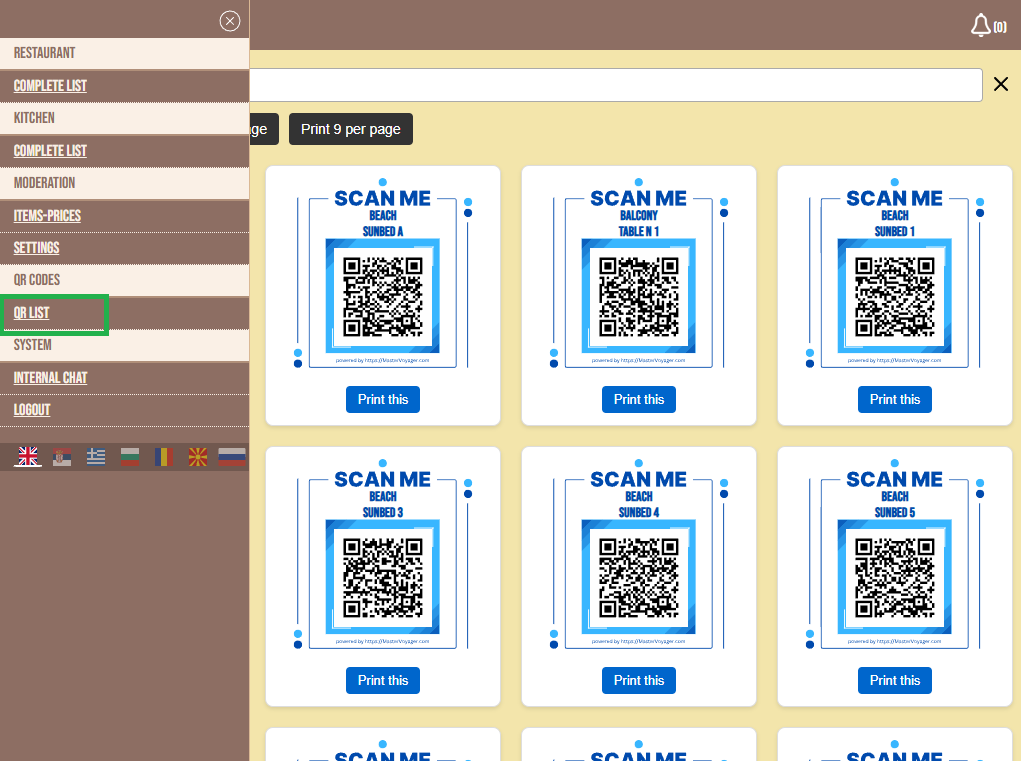Image resolution: width=1021 pixels, height=761 pixels.
Task: Click the Beach Sunbed A QR image
Action: click(383, 296)
